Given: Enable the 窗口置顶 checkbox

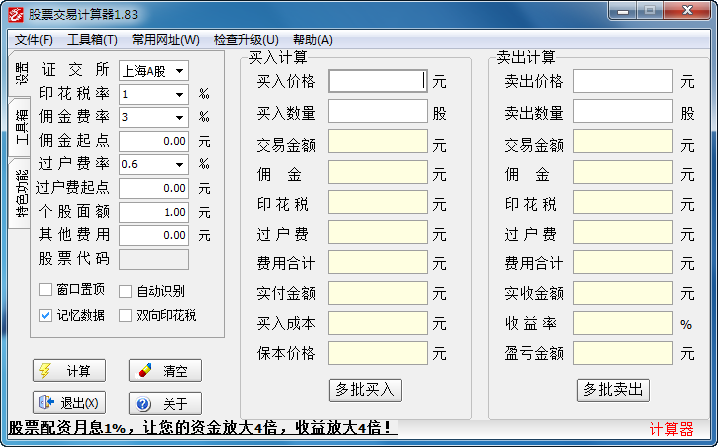Looking at the screenshot, I should [x=45, y=289].
